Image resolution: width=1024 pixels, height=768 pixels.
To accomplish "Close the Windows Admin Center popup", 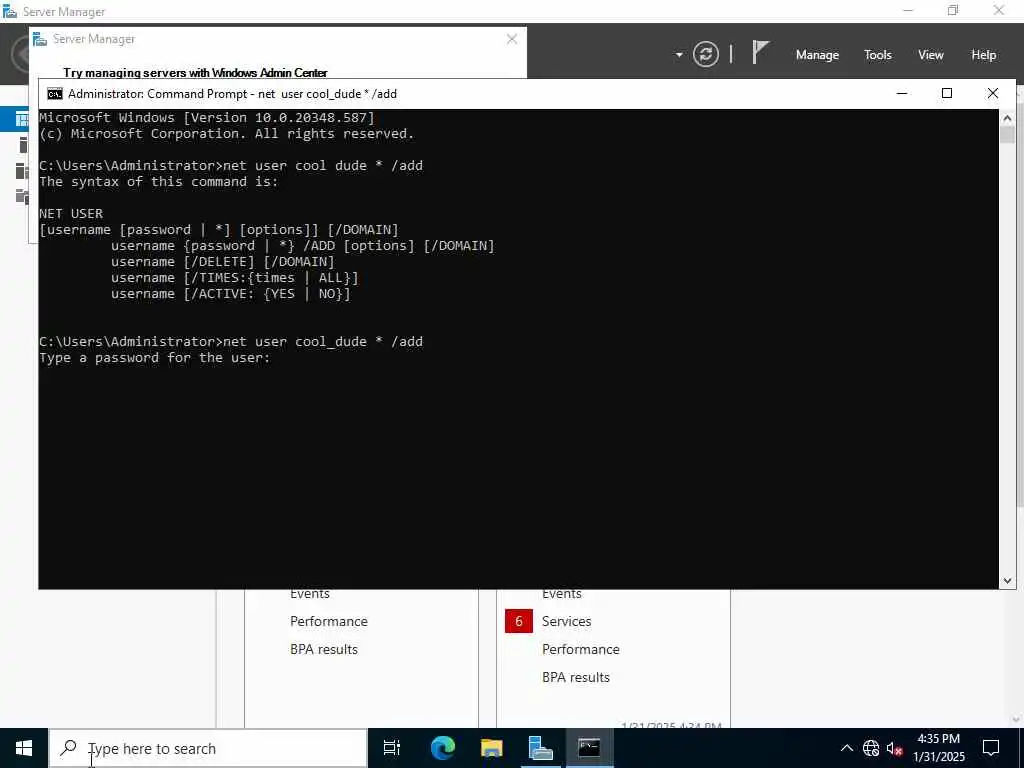I will pos(512,39).
